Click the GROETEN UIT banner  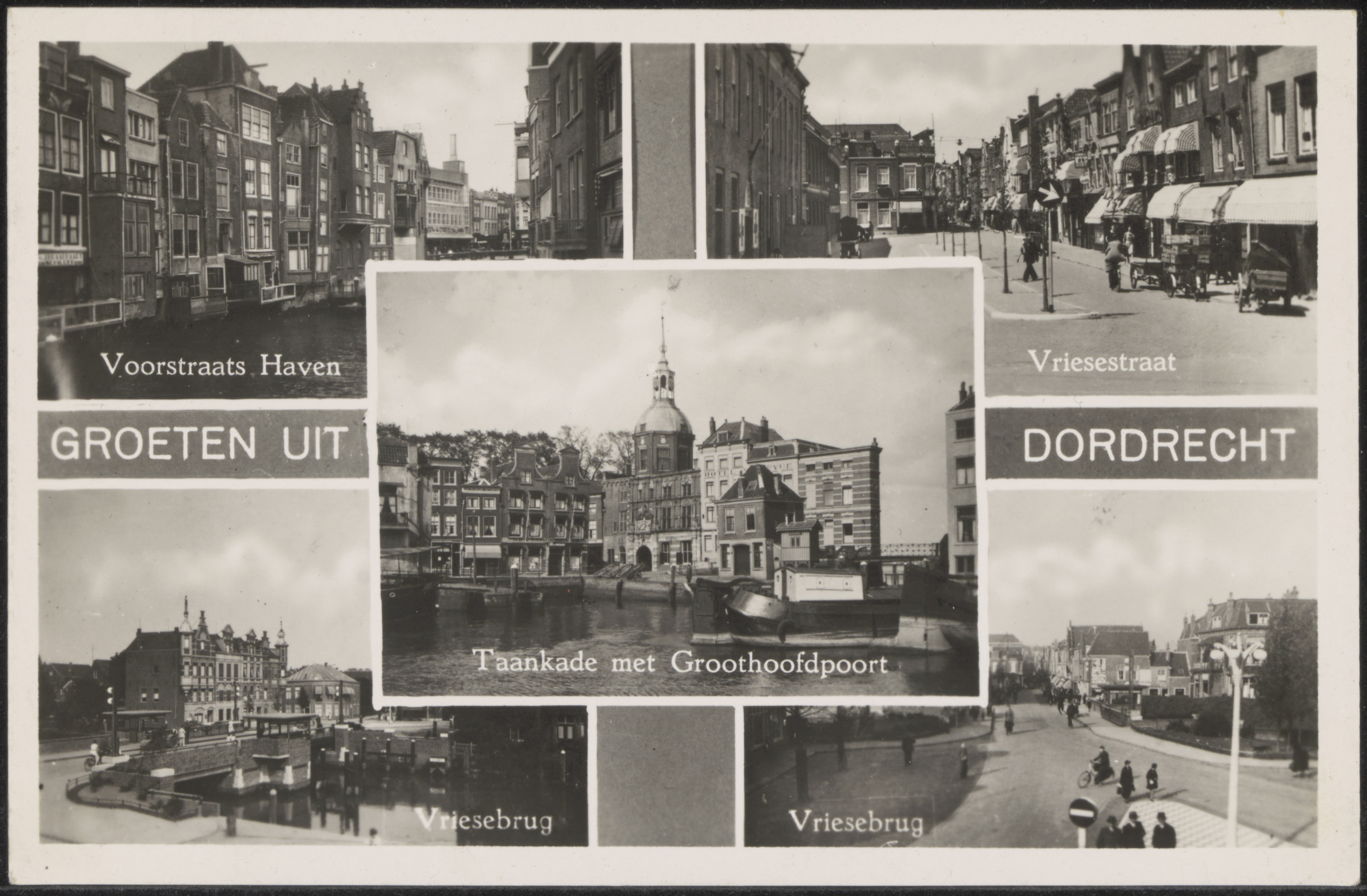pos(202,444)
